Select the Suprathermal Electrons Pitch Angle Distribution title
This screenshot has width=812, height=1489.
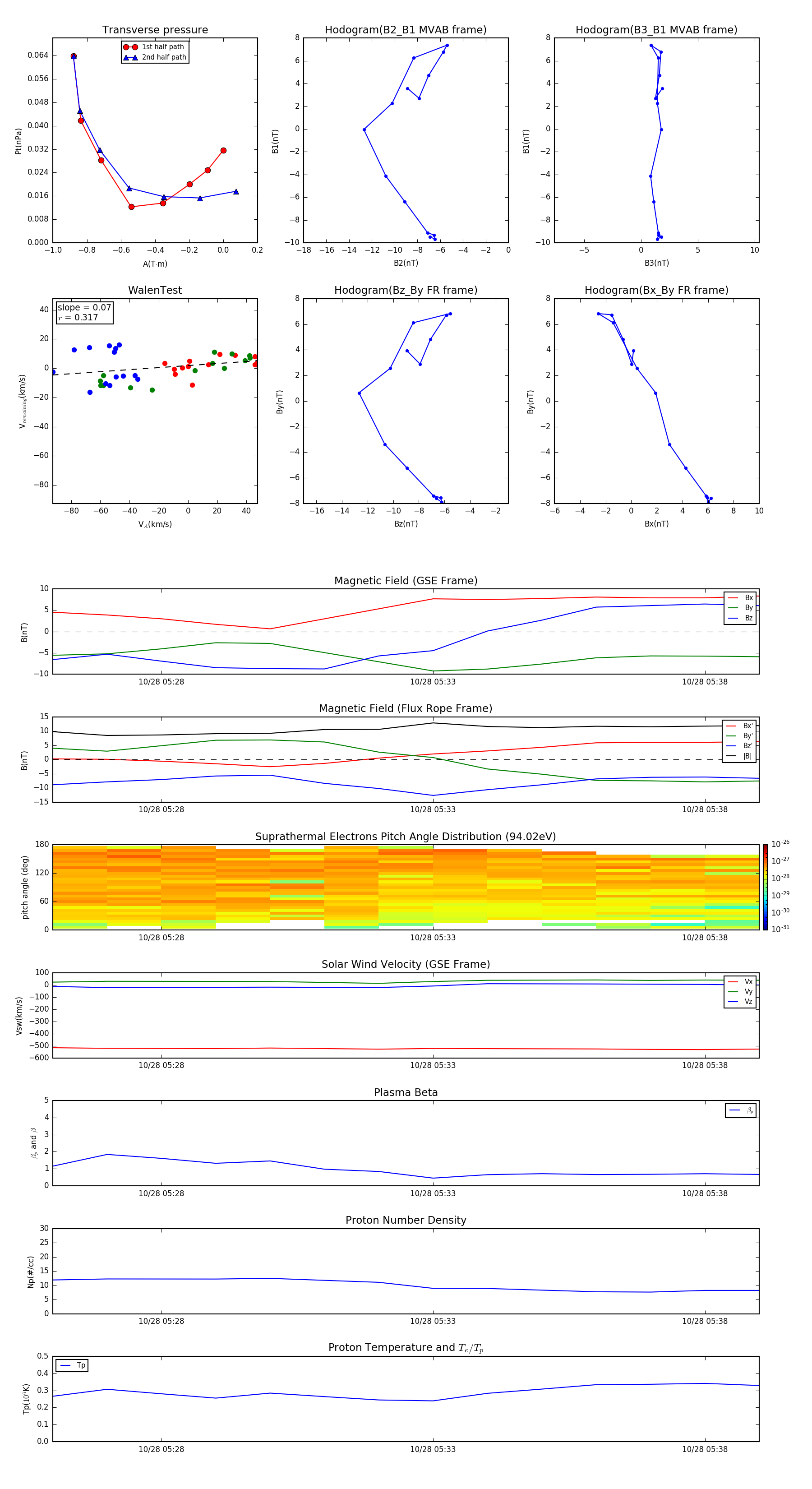406,837
